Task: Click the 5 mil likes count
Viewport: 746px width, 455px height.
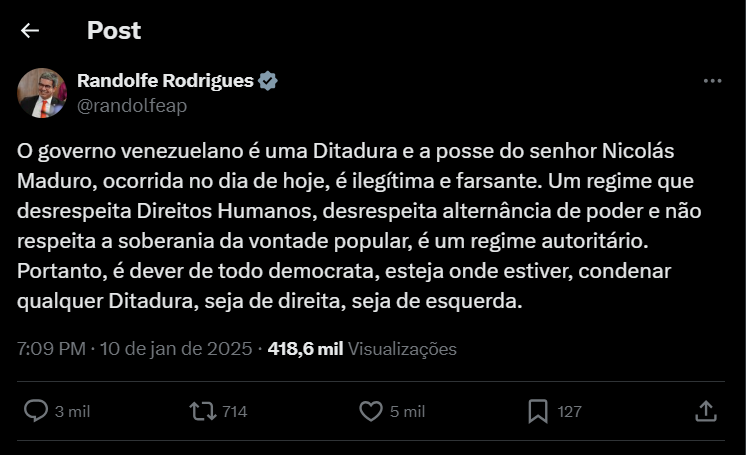Action: (408, 411)
